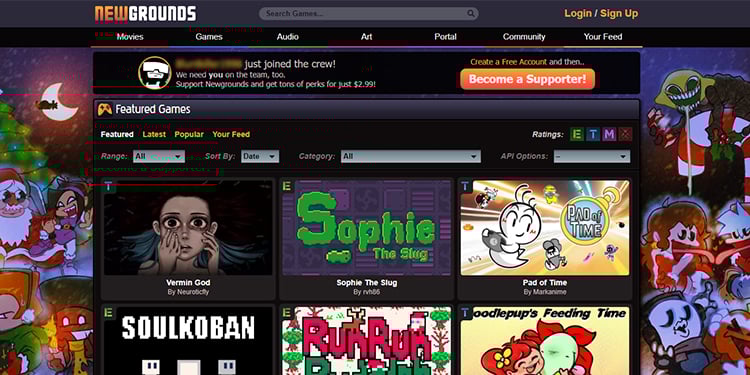Click the Become a Supporter! button
Image resolution: width=750 pixels, height=375 pixels.
(527, 79)
